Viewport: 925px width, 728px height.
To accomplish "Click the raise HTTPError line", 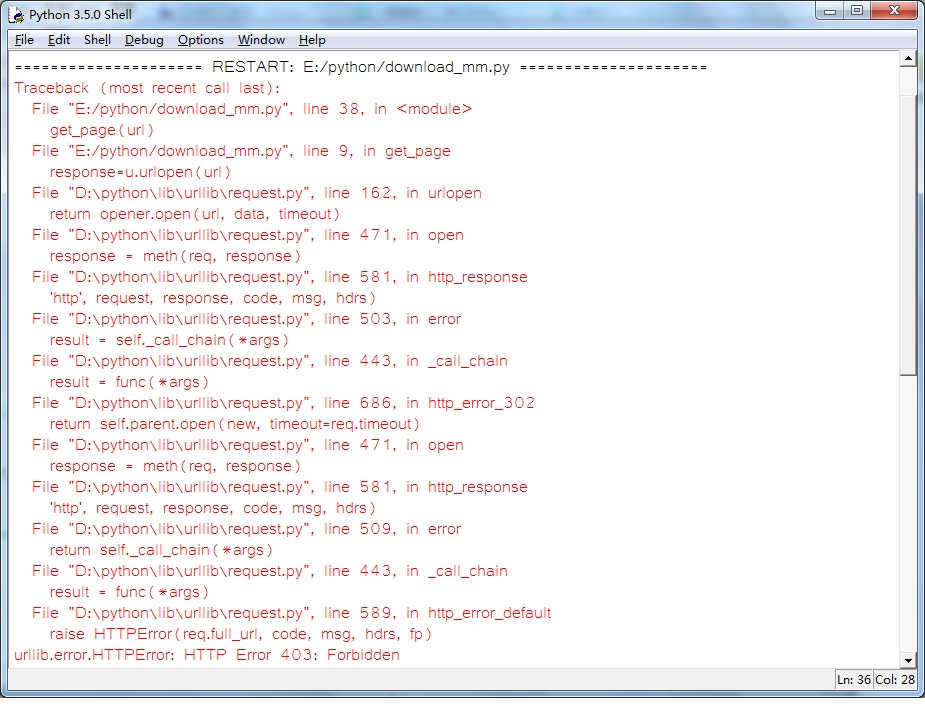I will point(240,634).
